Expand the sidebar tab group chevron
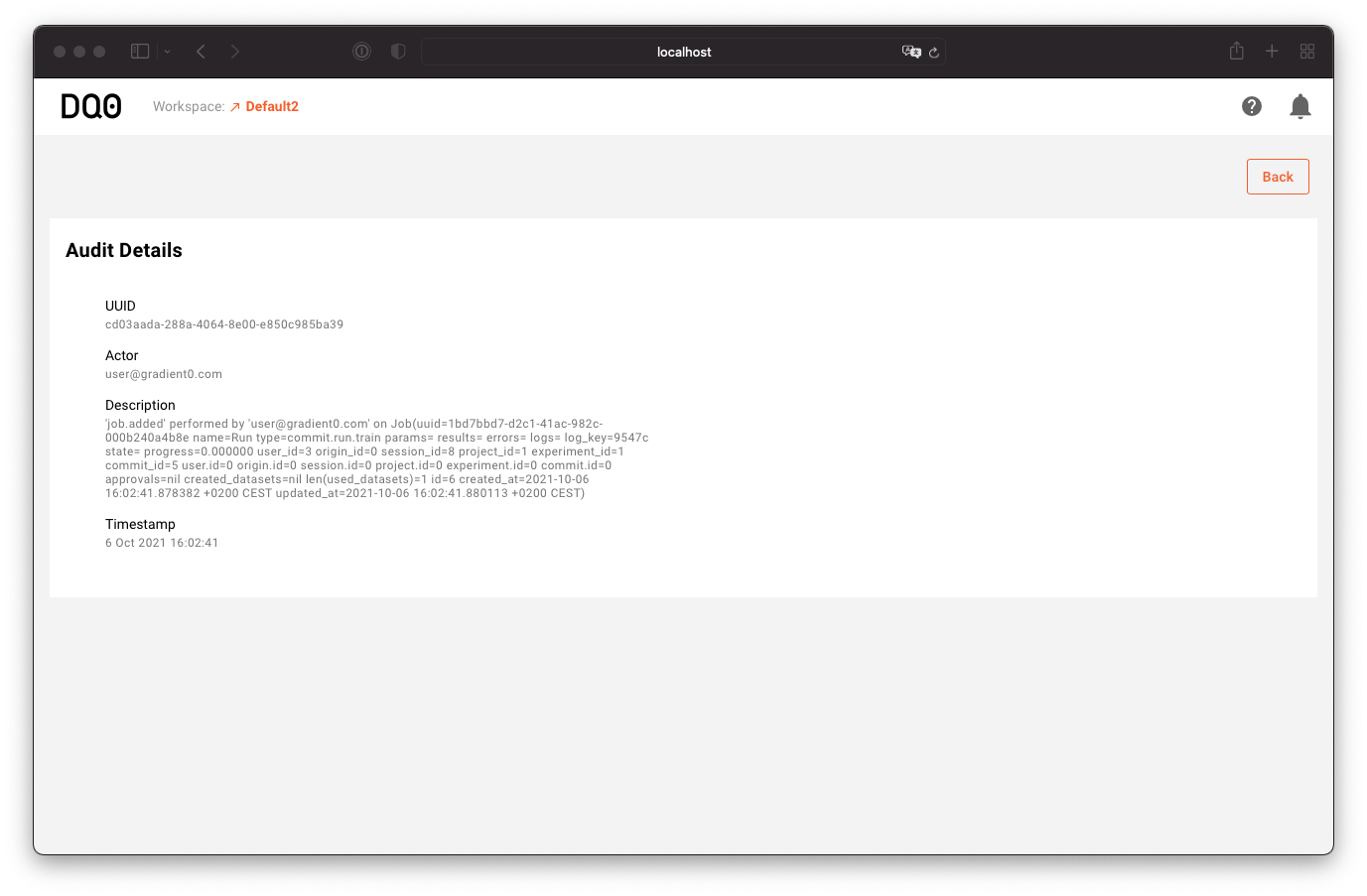This screenshot has height=896, width=1367. point(168,52)
